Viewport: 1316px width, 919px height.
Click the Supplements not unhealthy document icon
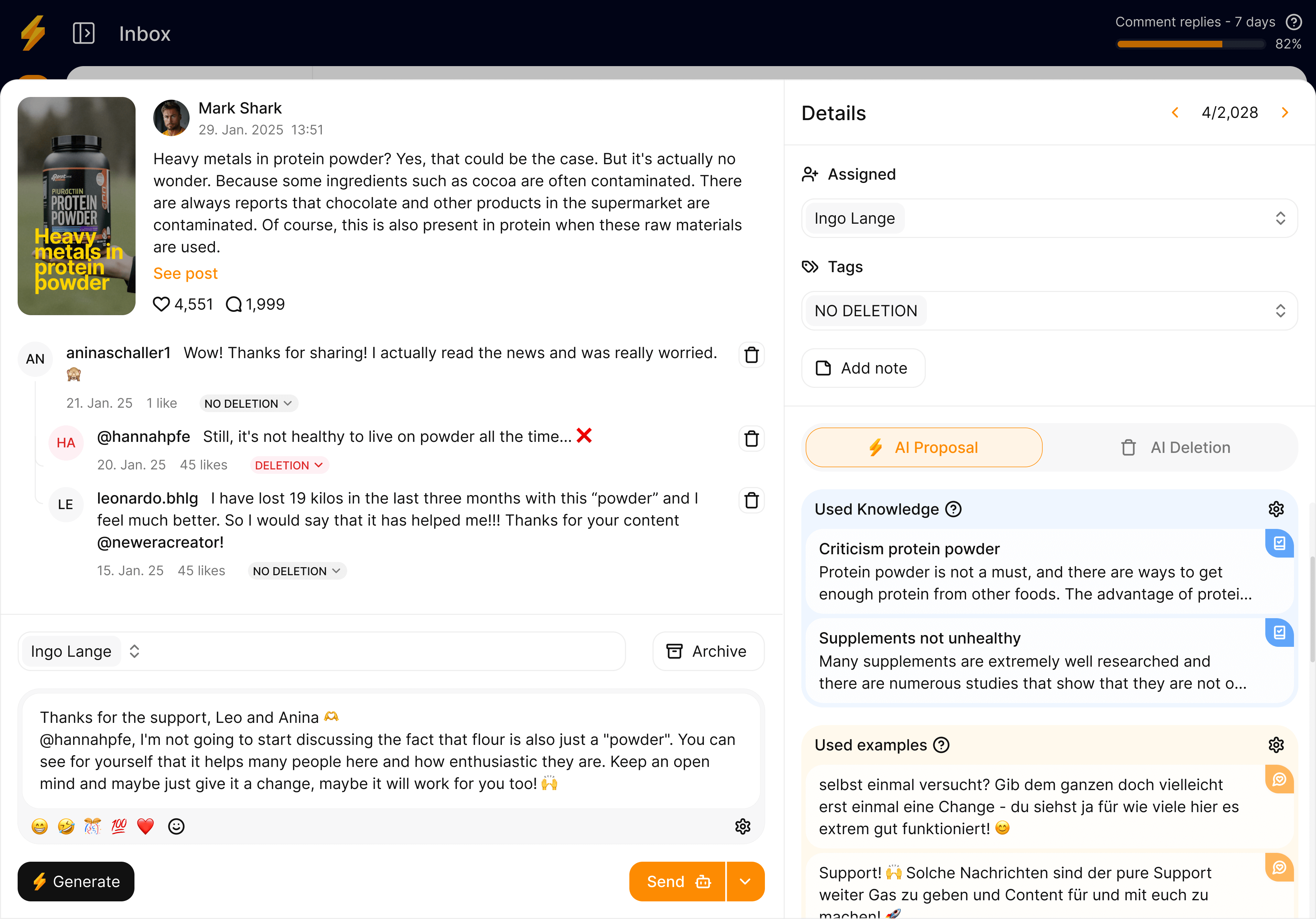click(1279, 633)
